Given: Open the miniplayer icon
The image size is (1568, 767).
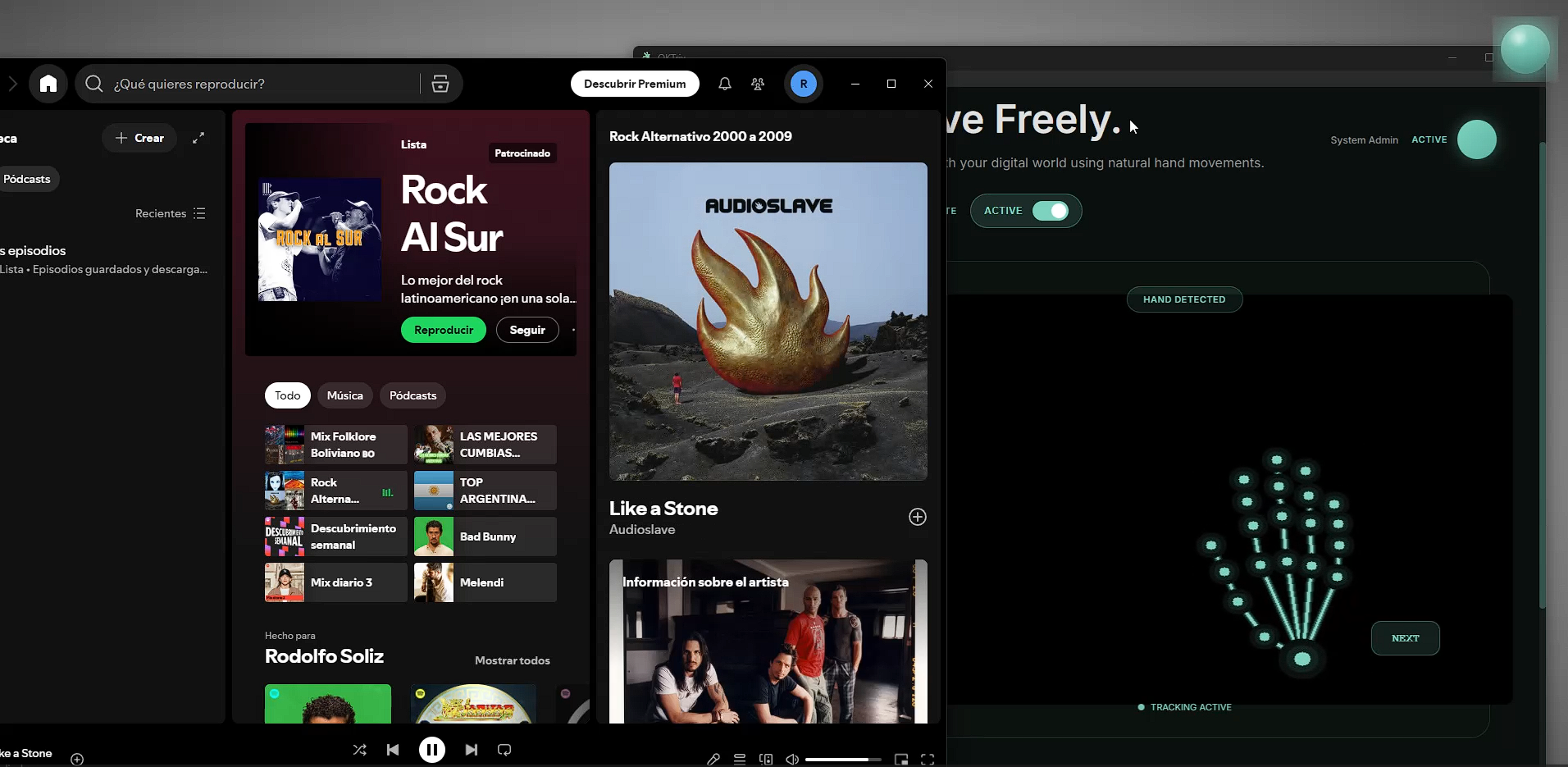Looking at the screenshot, I should (x=901, y=760).
